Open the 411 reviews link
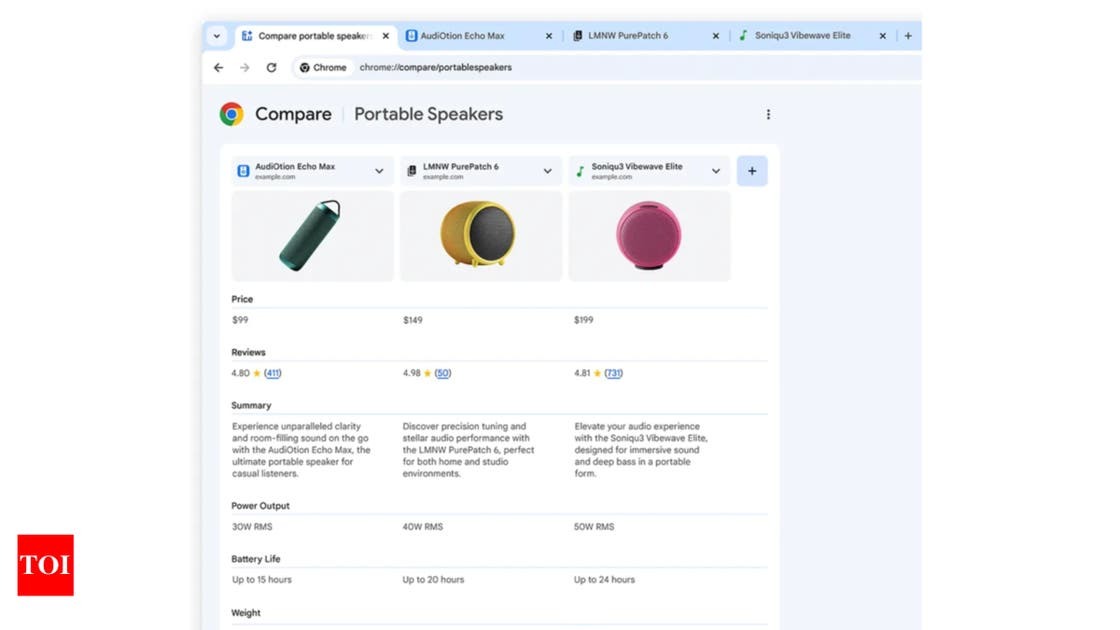Image resolution: width=1120 pixels, height=630 pixels. (x=273, y=373)
